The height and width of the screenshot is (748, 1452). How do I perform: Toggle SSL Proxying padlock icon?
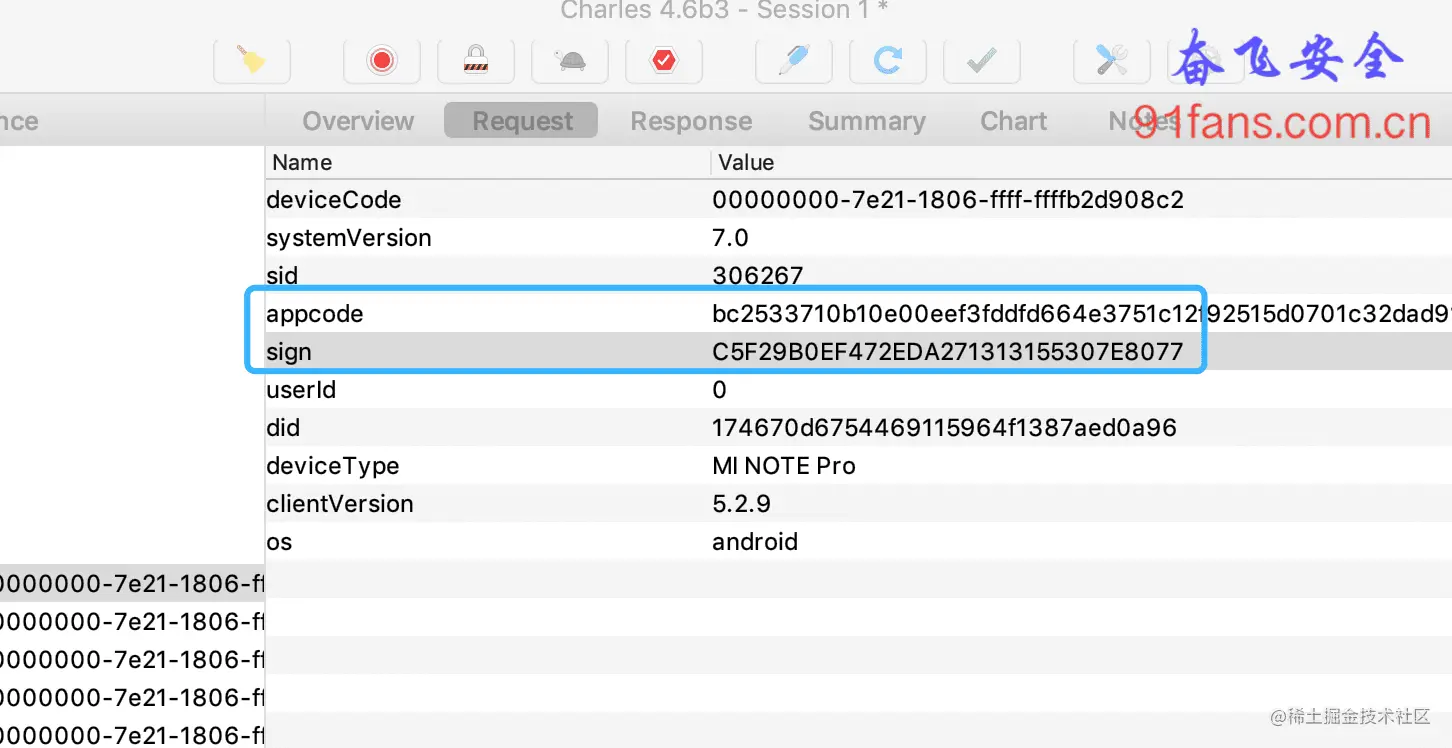coord(475,62)
